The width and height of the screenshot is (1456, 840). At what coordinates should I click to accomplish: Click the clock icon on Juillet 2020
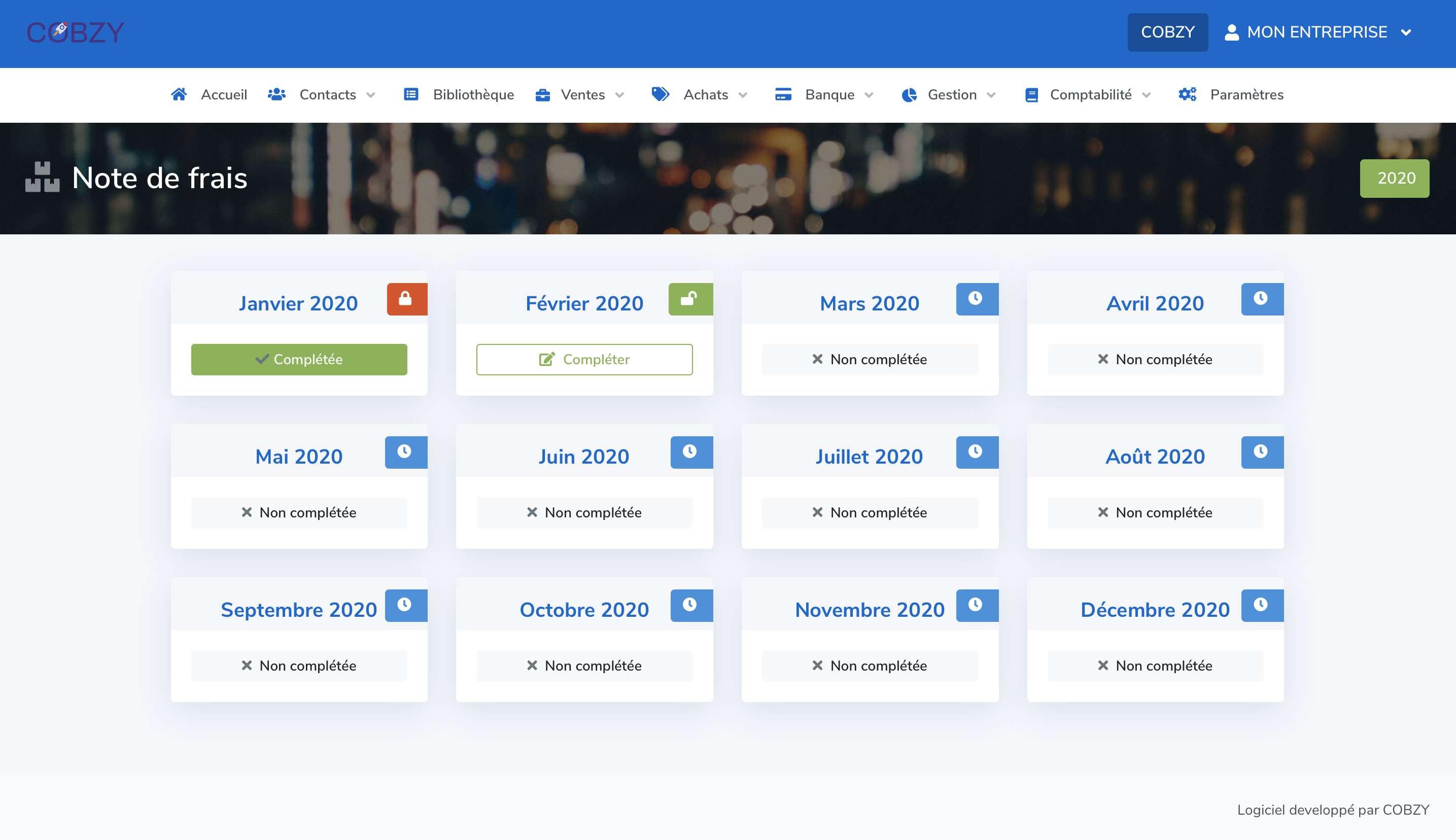click(x=976, y=452)
